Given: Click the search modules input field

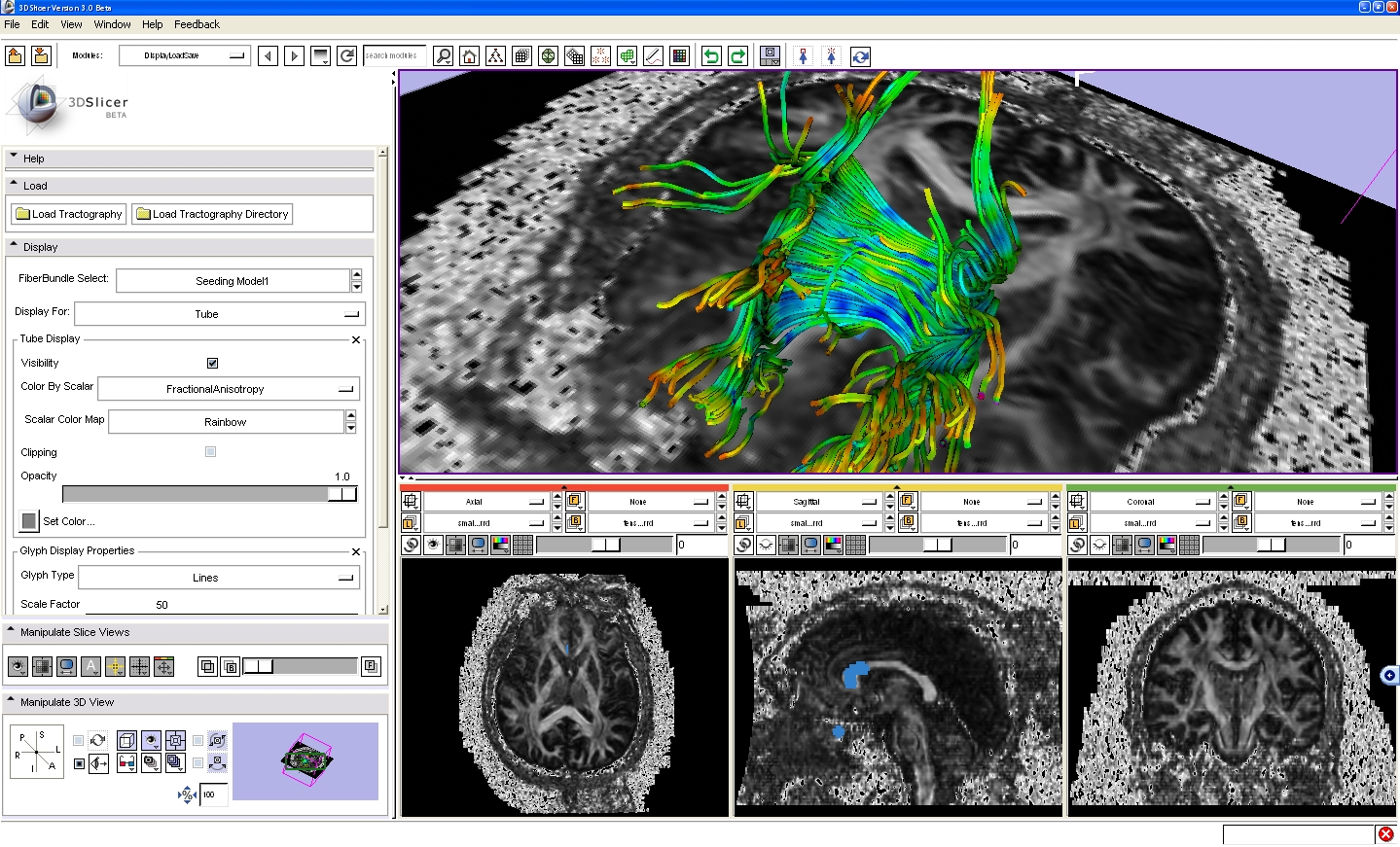Looking at the screenshot, I should [394, 56].
